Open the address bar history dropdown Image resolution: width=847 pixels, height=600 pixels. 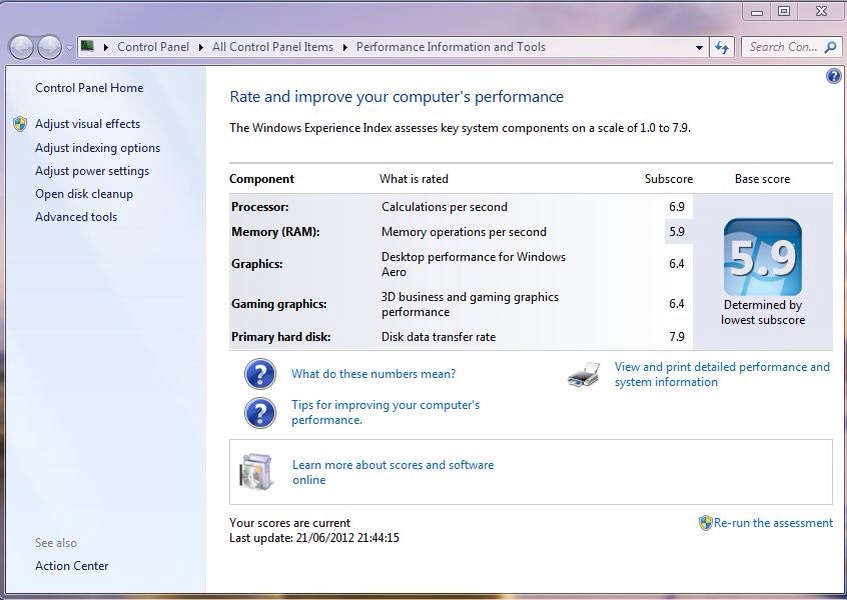click(x=699, y=48)
